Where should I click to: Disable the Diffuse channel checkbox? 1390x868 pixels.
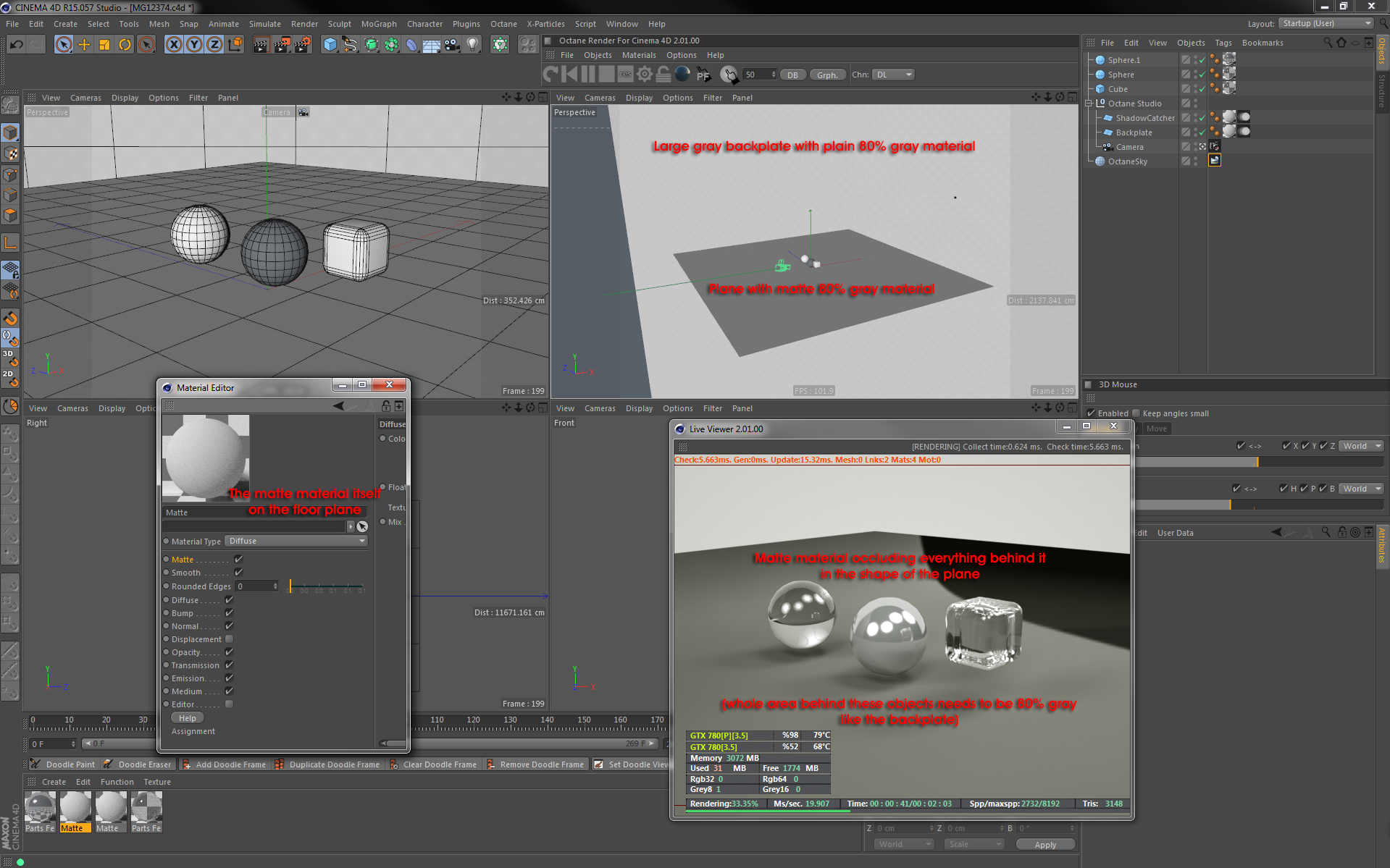coord(229,599)
